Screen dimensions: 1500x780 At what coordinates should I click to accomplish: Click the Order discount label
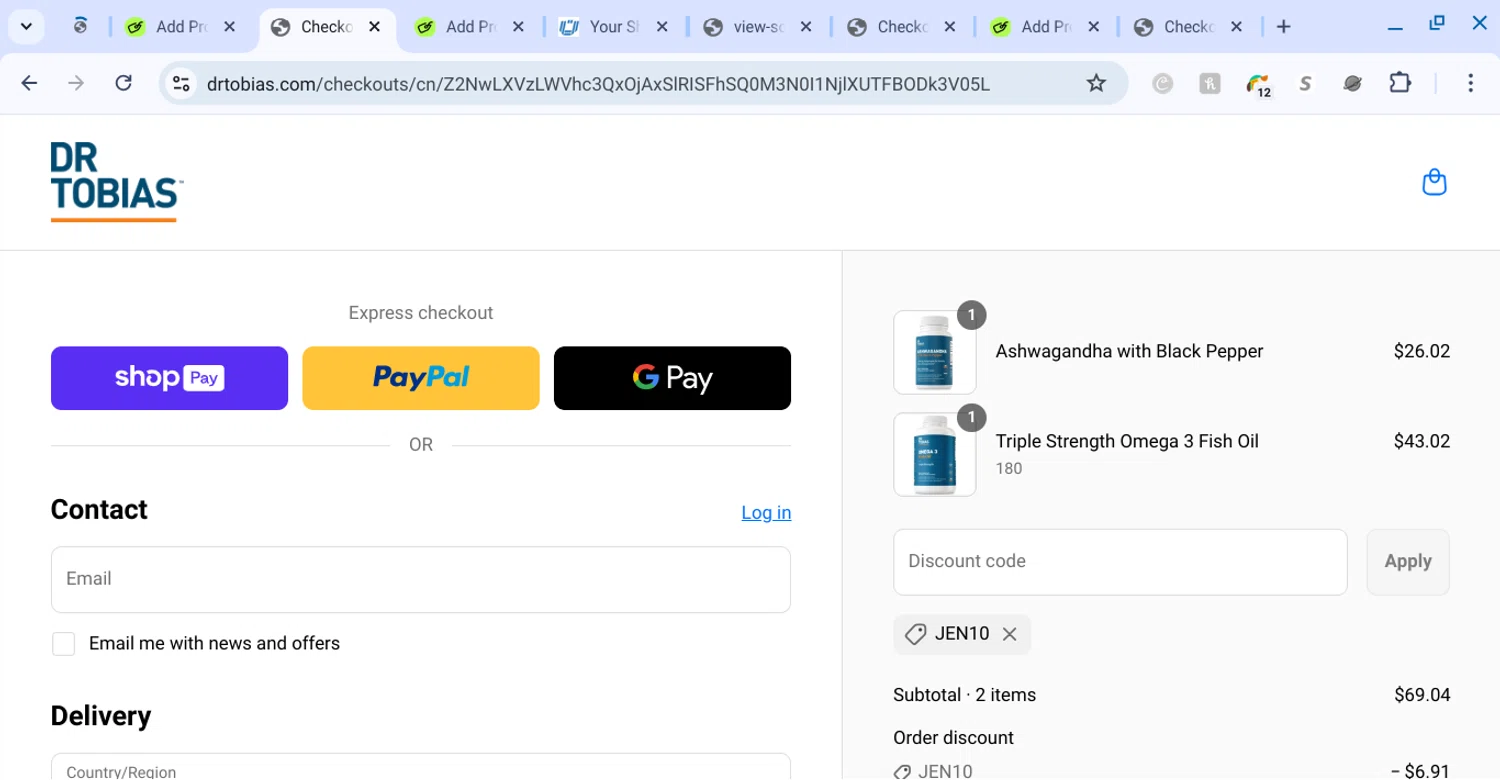coord(953,738)
